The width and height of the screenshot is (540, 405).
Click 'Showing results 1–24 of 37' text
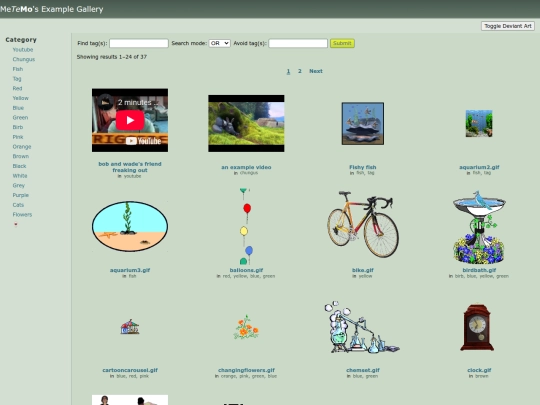(112, 57)
